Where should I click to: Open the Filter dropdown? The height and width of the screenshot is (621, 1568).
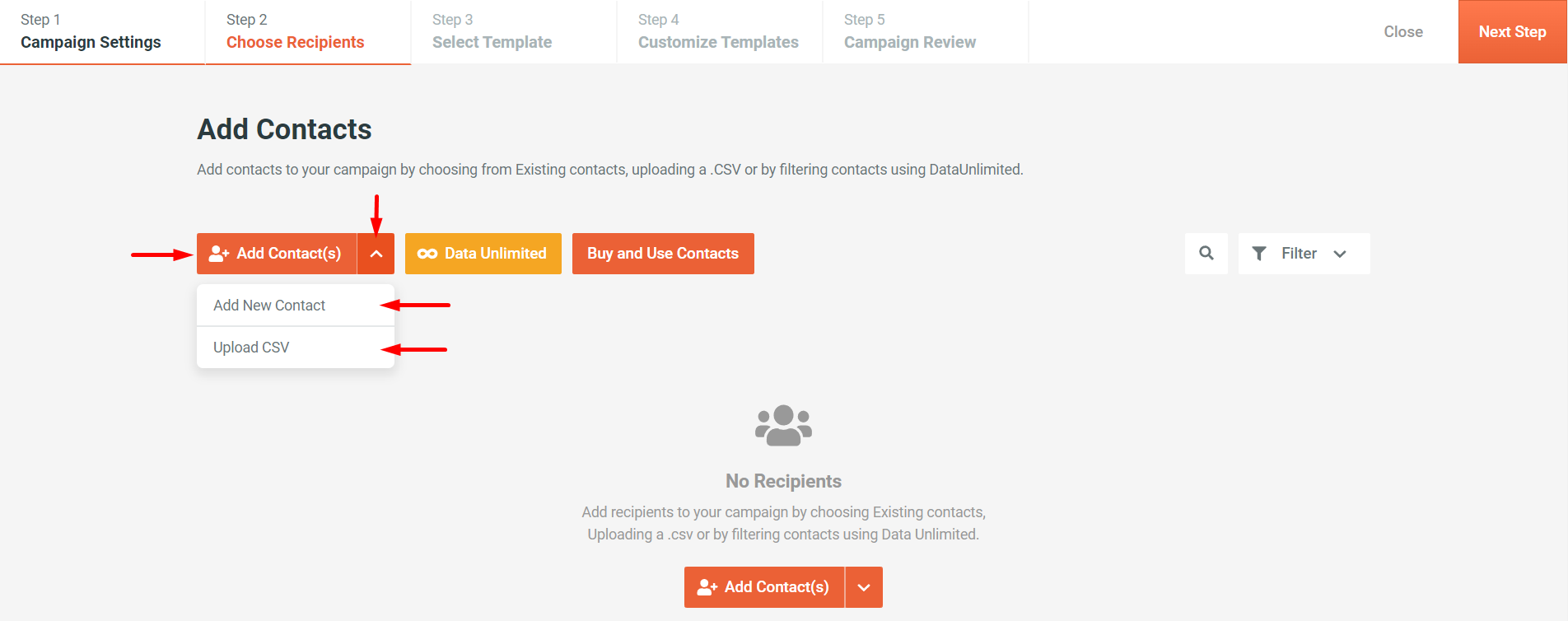point(1304,254)
